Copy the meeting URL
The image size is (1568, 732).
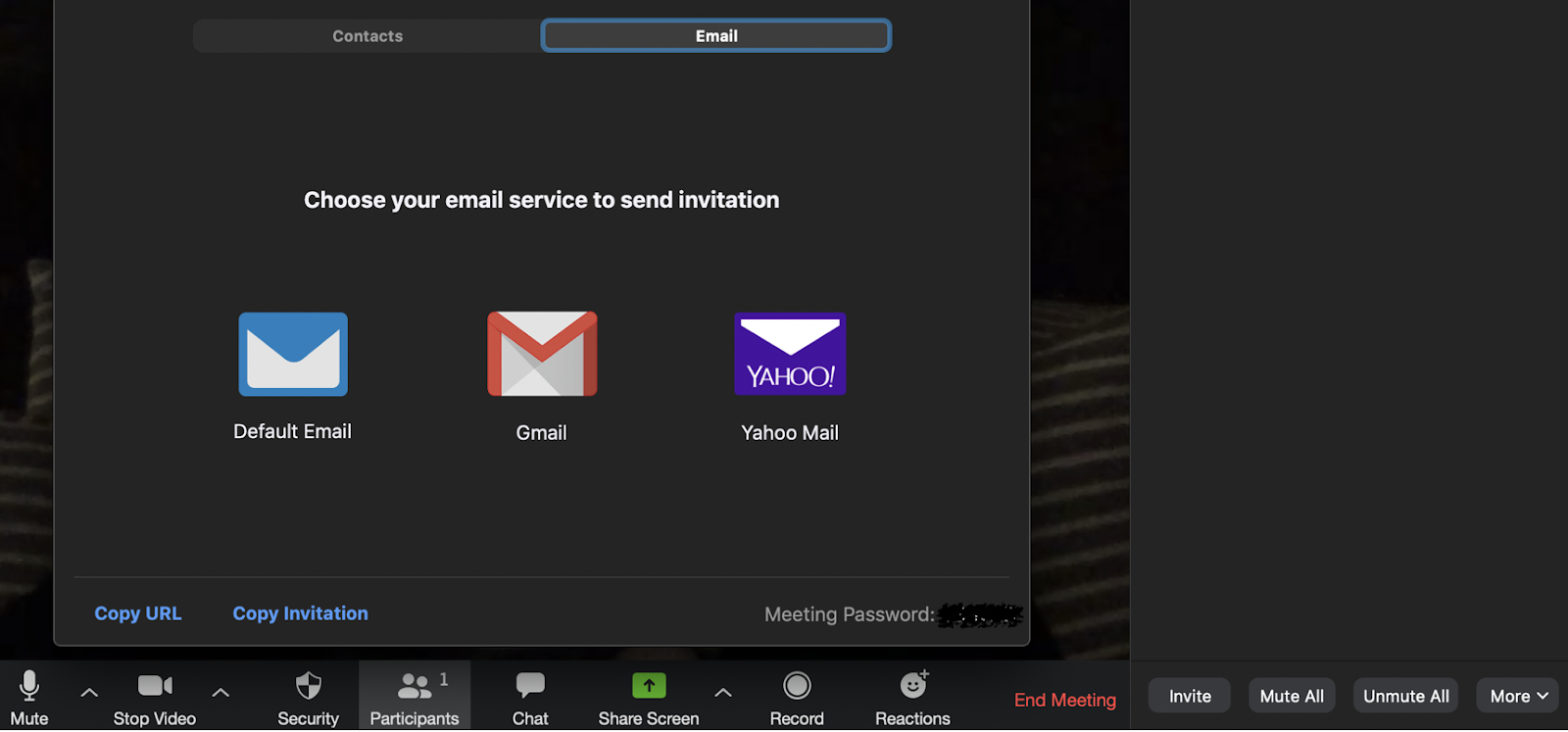(x=138, y=613)
